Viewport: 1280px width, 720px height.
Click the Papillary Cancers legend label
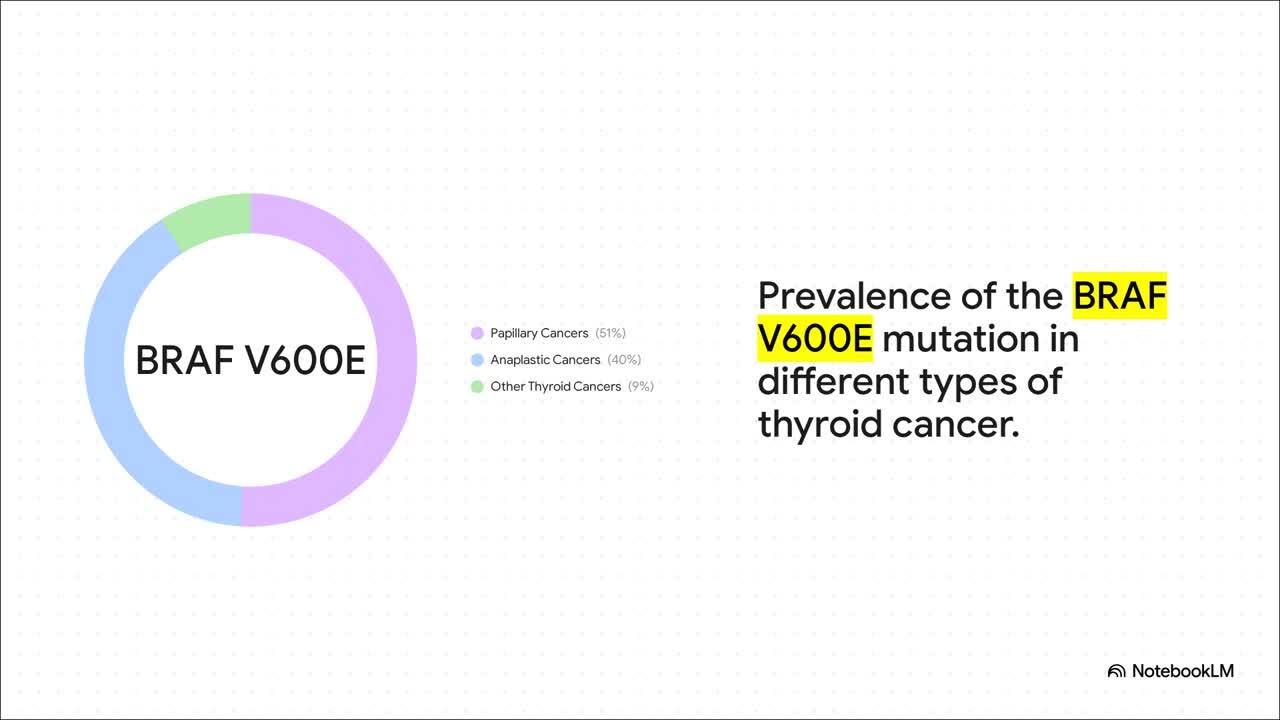click(538, 333)
